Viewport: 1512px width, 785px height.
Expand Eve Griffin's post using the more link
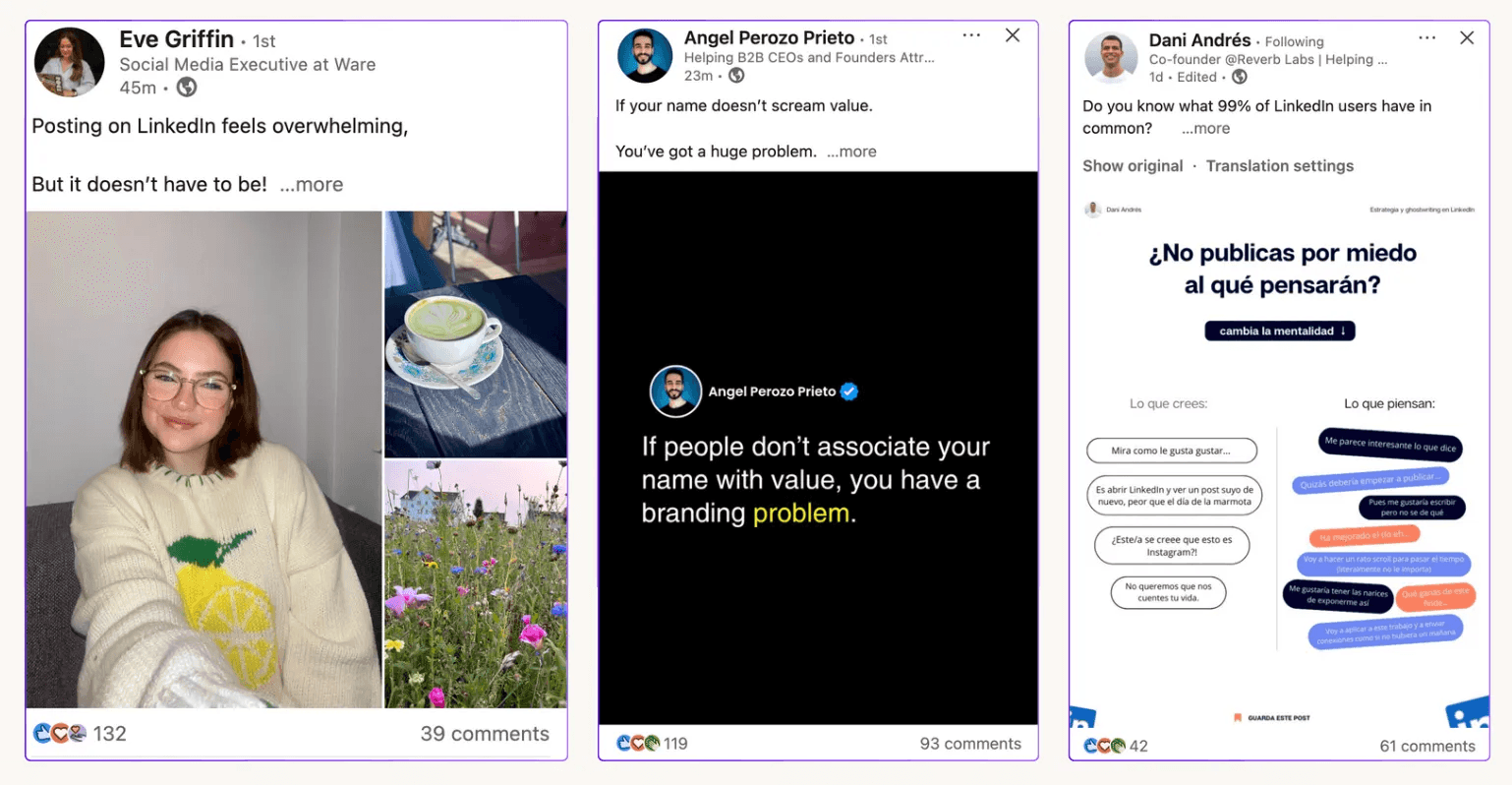coord(312,184)
